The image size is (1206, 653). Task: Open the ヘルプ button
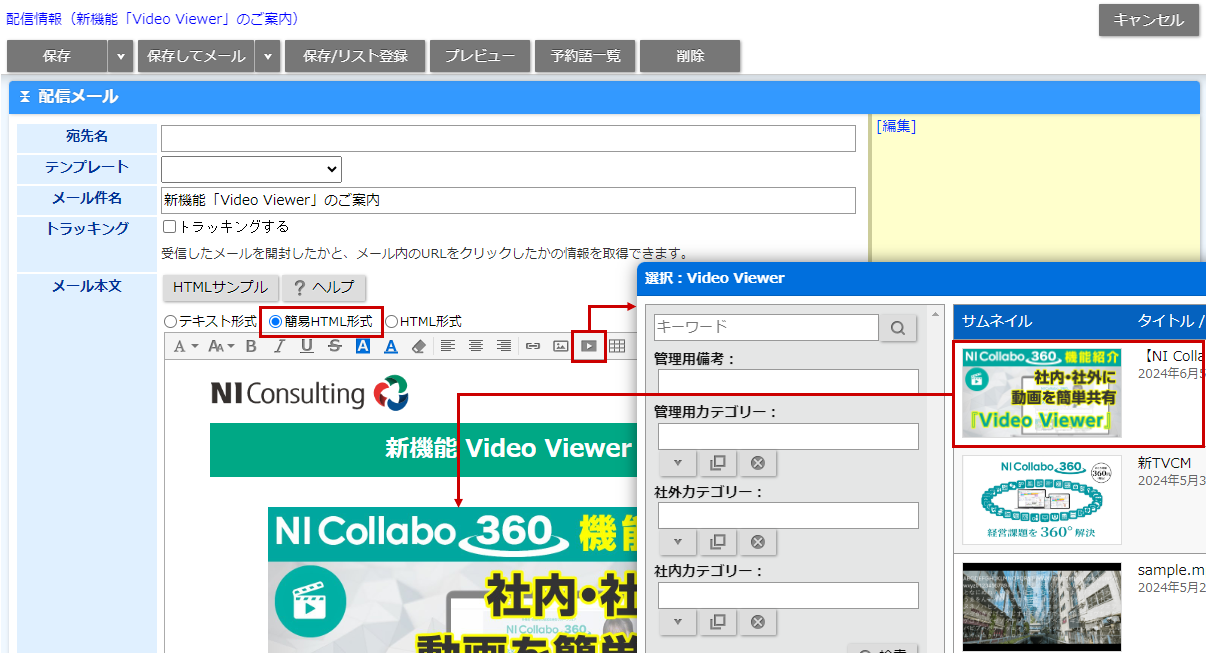[324, 287]
